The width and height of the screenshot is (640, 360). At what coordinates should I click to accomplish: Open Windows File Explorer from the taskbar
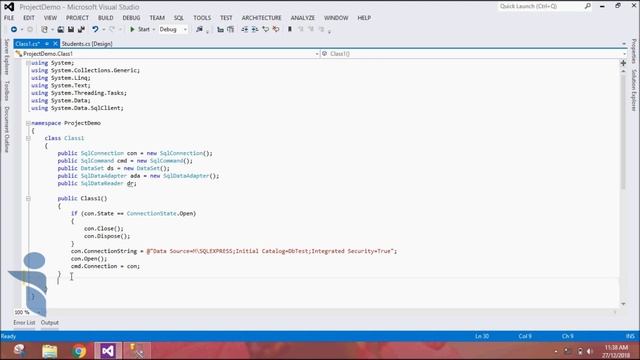(x=50, y=351)
